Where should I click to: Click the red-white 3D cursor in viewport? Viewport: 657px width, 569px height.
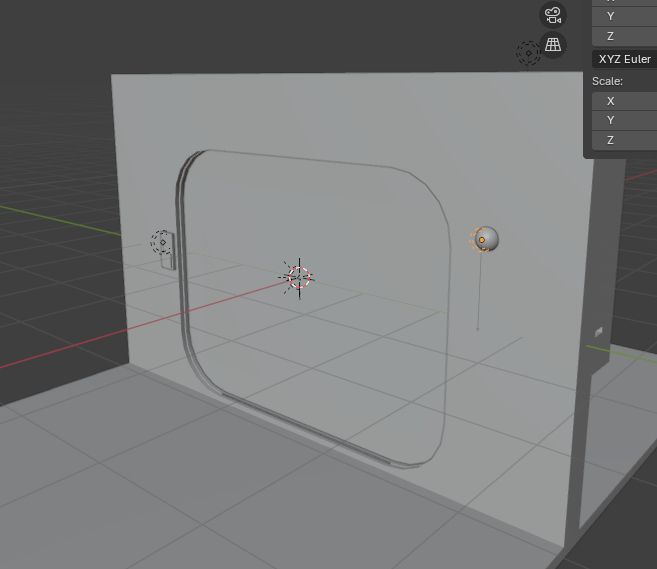coord(299,277)
